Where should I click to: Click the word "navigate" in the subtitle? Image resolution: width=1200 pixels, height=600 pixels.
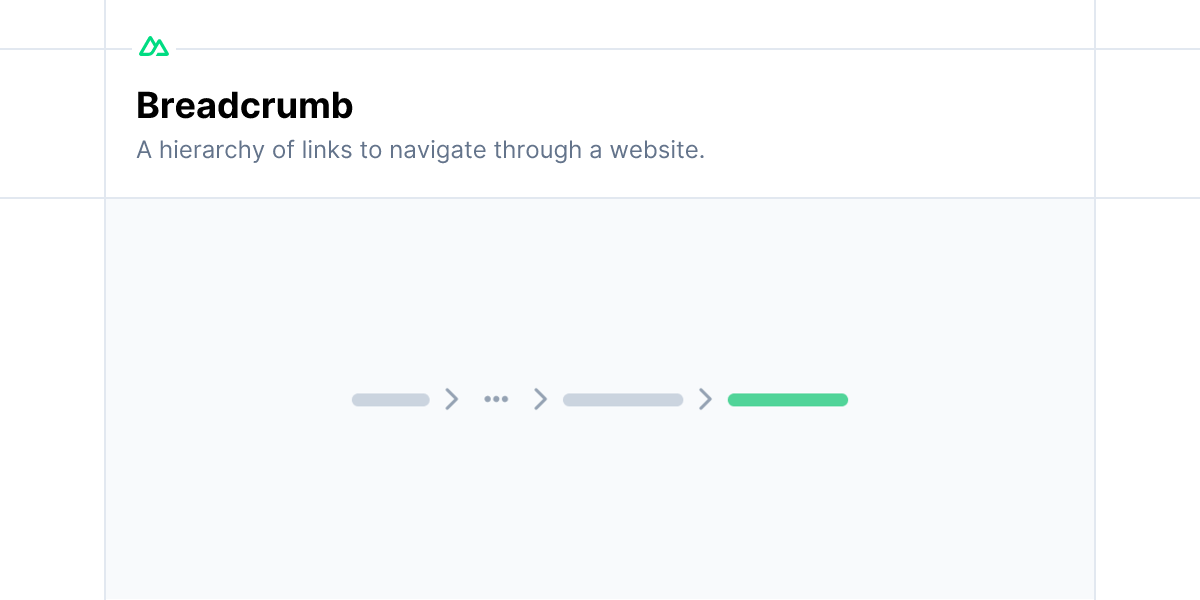click(x=435, y=151)
